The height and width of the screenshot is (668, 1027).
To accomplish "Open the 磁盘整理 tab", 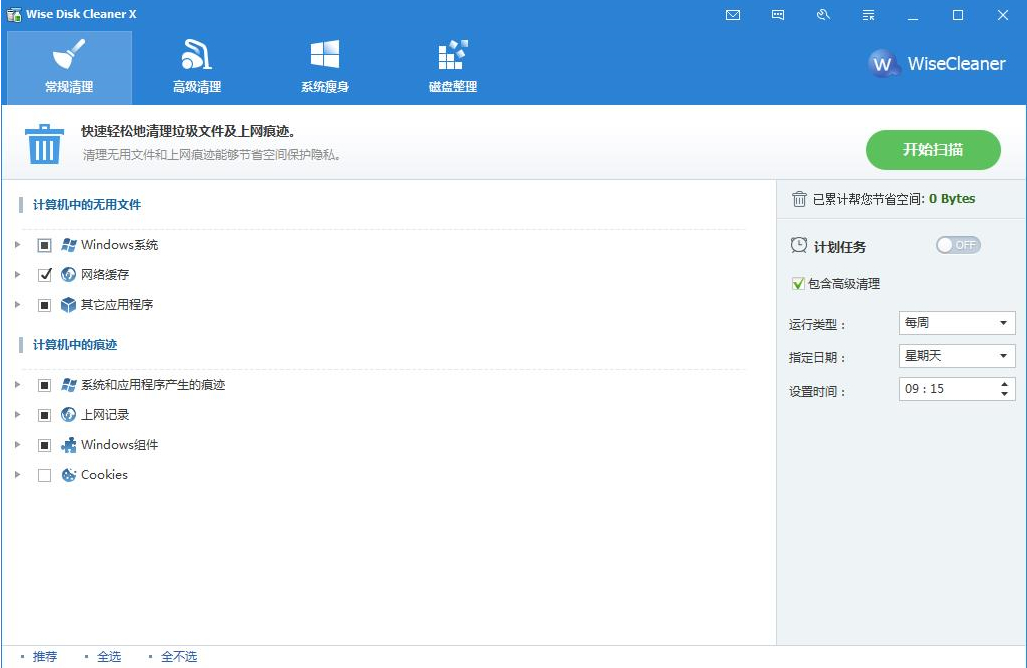I will click(x=452, y=68).
